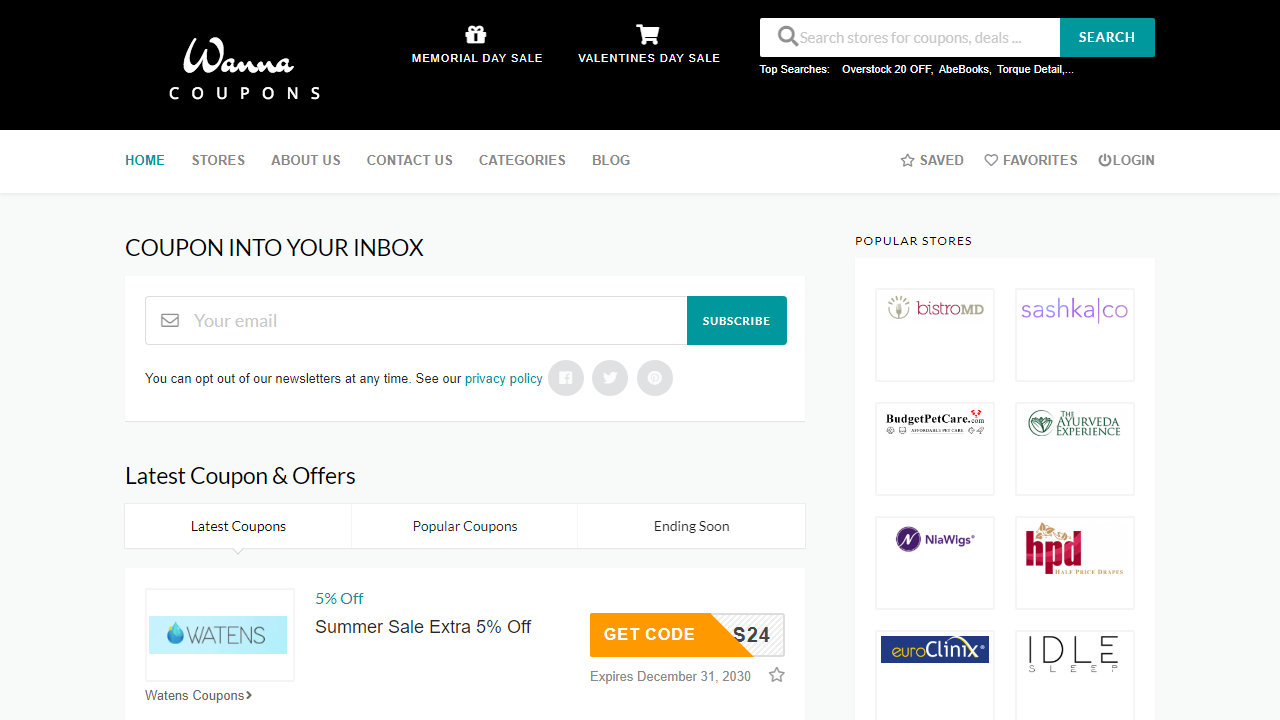Select the Latest Coupons tab

click(238, 526)
